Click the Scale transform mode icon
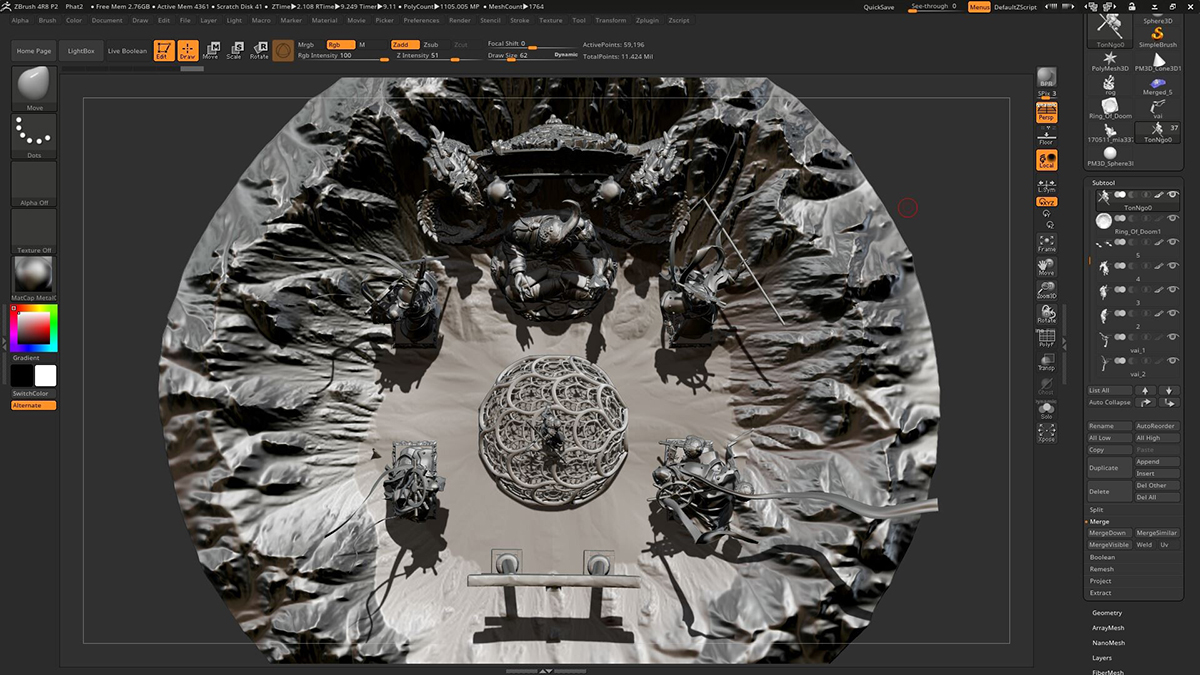 coord(234,50)
